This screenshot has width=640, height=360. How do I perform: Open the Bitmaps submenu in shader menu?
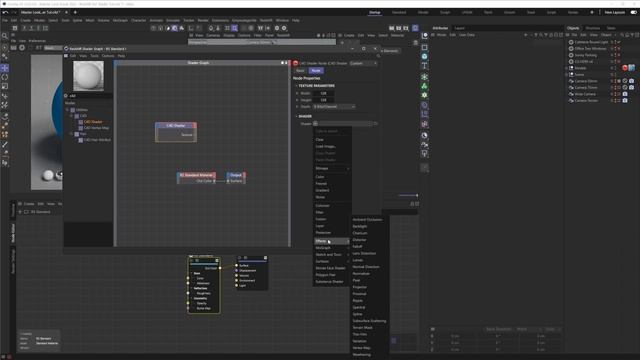[x=332, y=168]
